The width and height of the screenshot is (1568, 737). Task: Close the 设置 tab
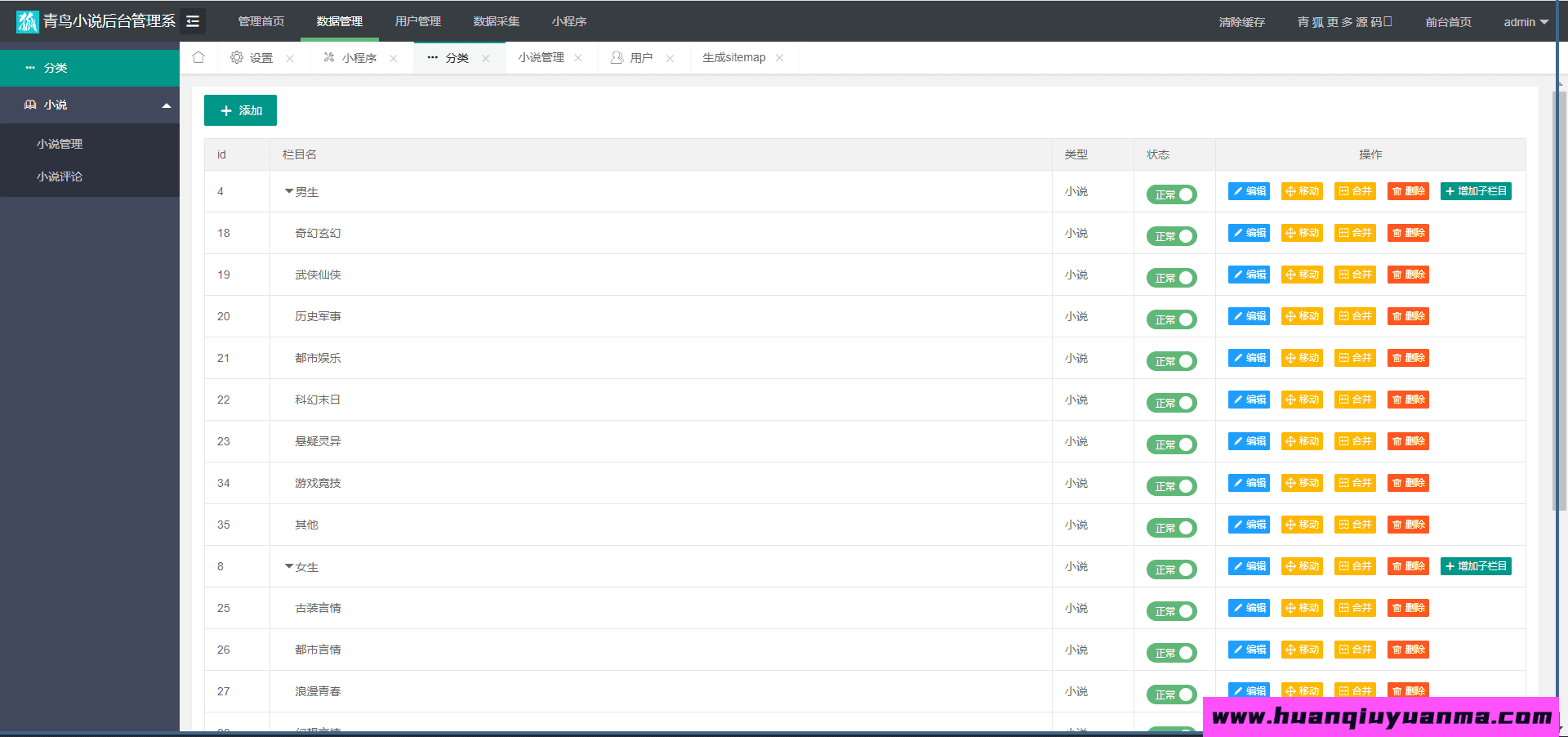tap(290, 58)
